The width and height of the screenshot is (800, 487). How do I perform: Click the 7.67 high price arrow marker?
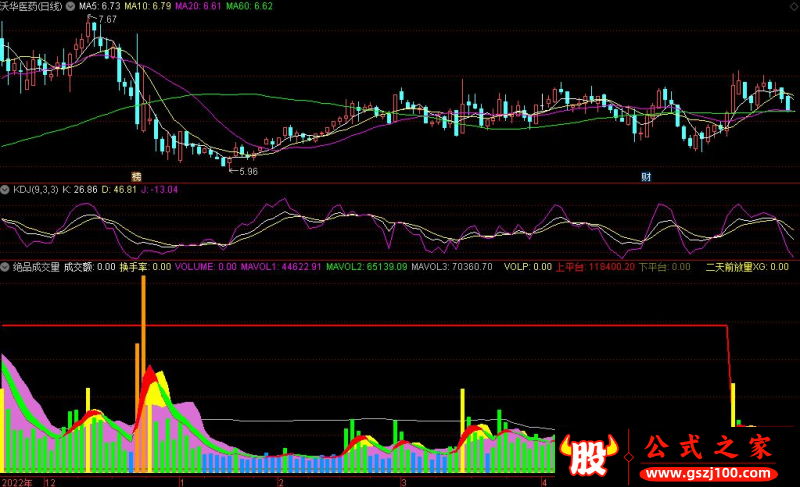click(x=104, y=20)
